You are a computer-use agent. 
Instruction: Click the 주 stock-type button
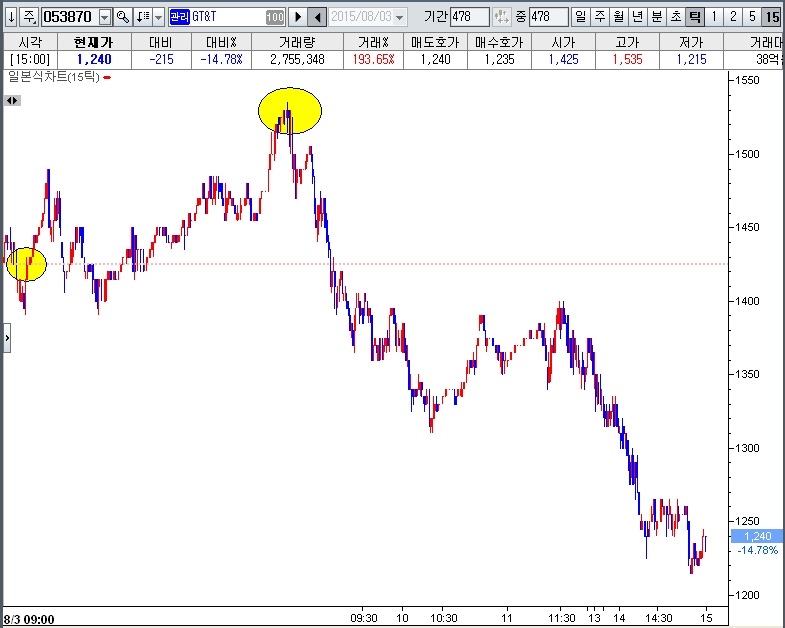point(29,17)
